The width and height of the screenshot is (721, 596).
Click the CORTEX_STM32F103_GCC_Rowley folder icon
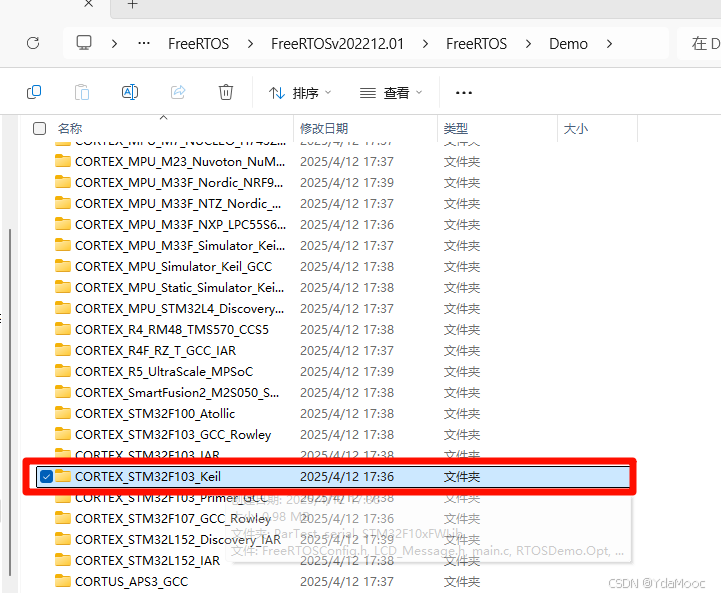click(x=63, y=434)
